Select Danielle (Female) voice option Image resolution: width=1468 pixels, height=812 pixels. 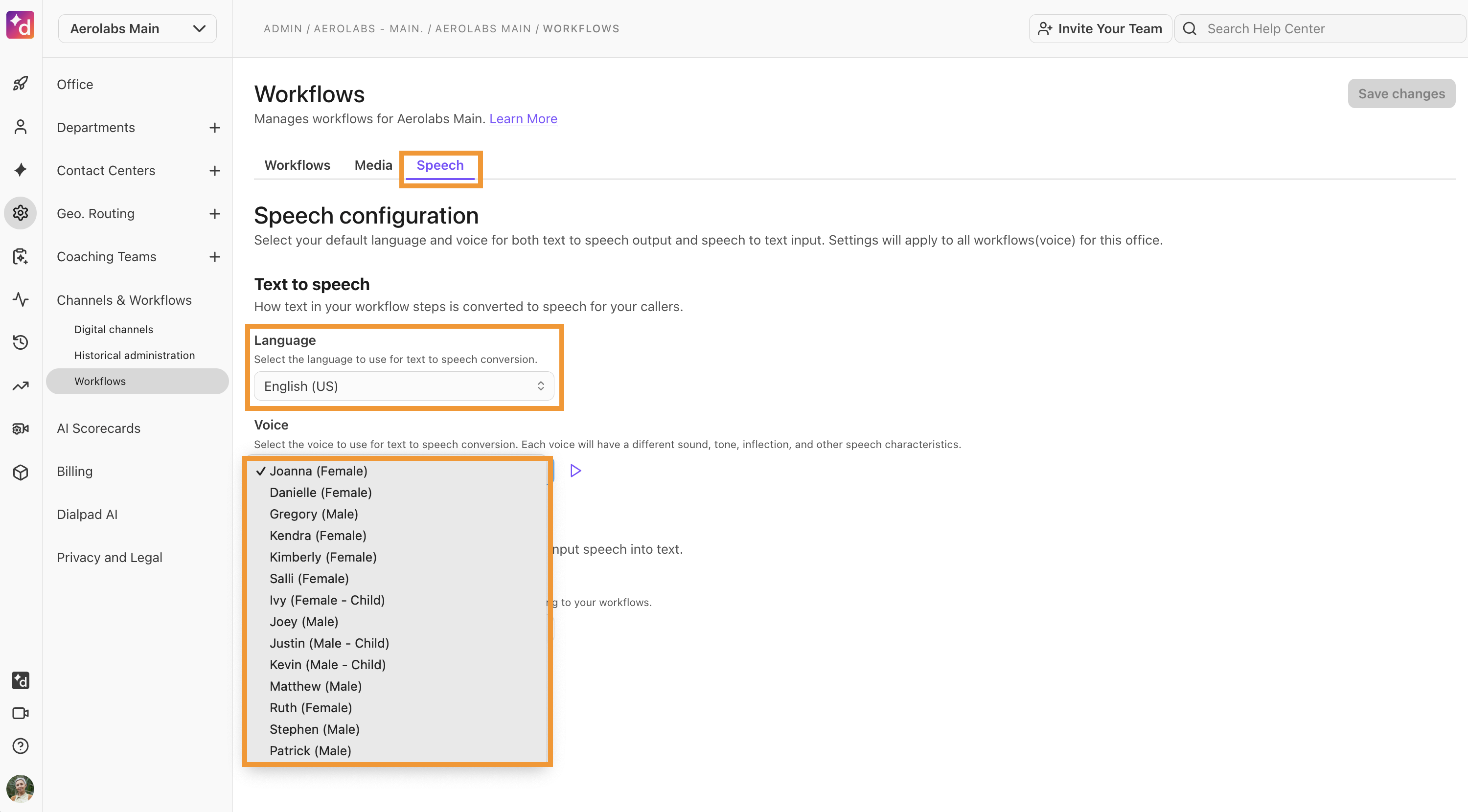[x=398, y=492]
